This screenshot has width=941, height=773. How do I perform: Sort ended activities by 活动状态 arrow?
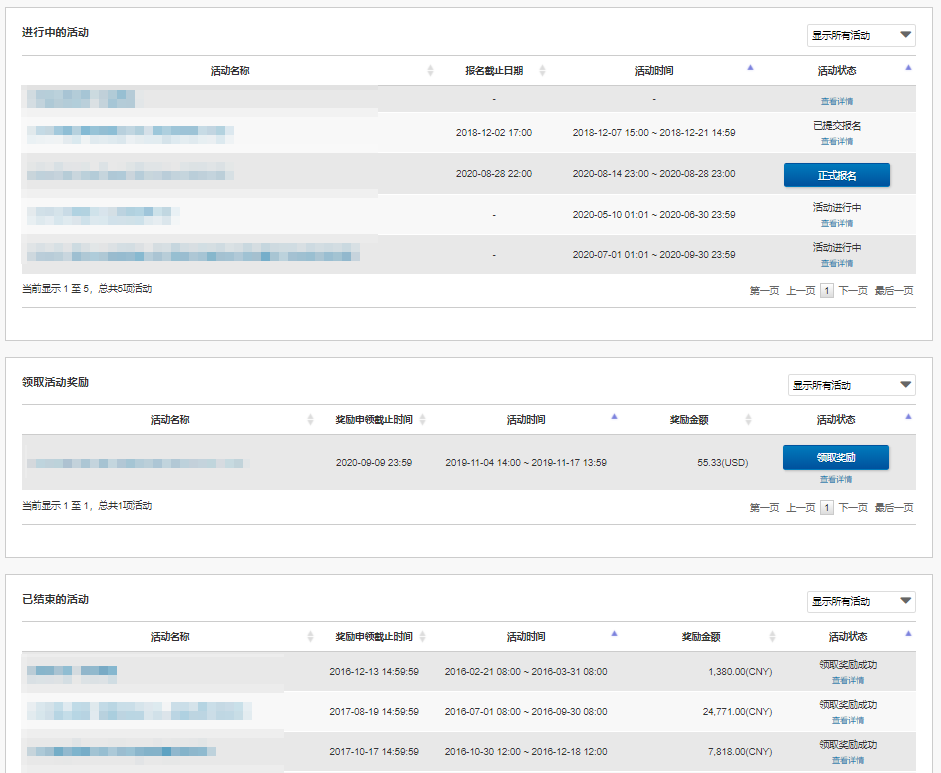coord(908,634)
